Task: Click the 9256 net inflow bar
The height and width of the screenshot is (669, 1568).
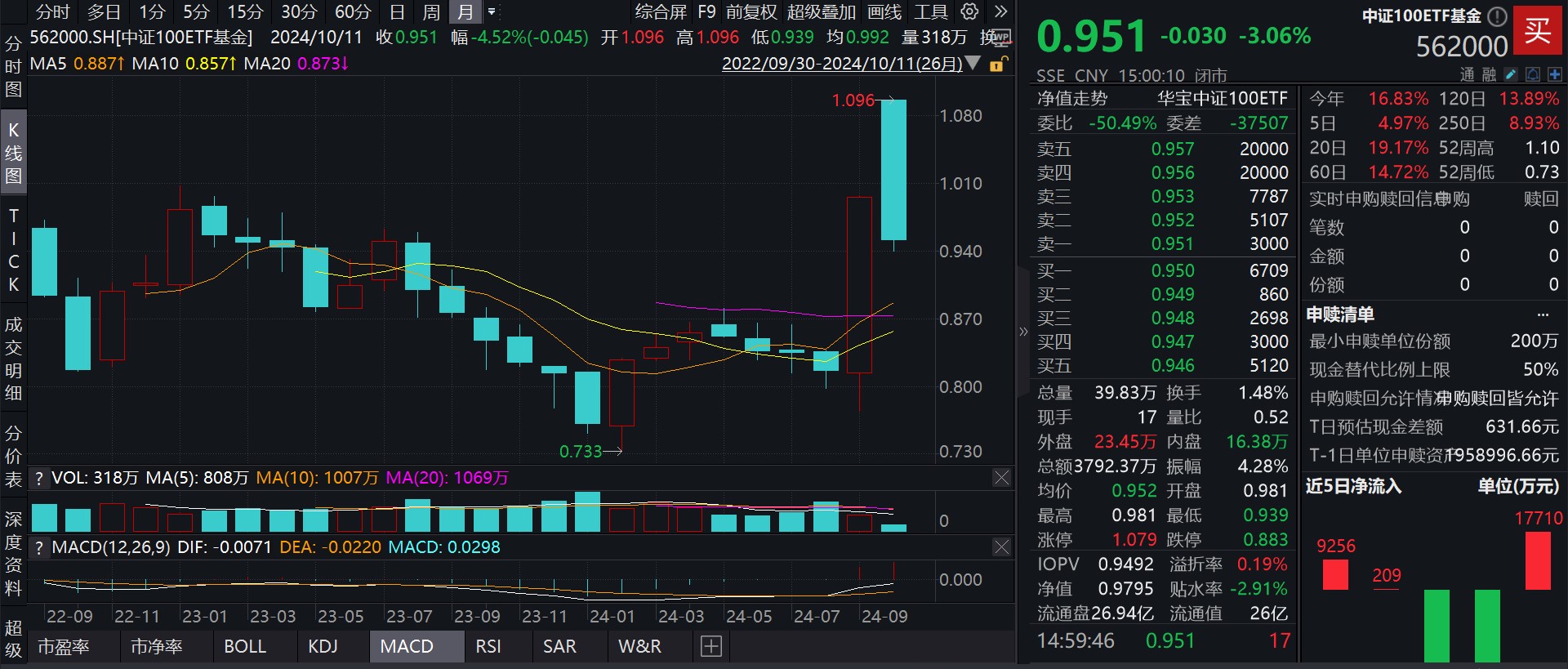Action: [x=1335, y=574]
